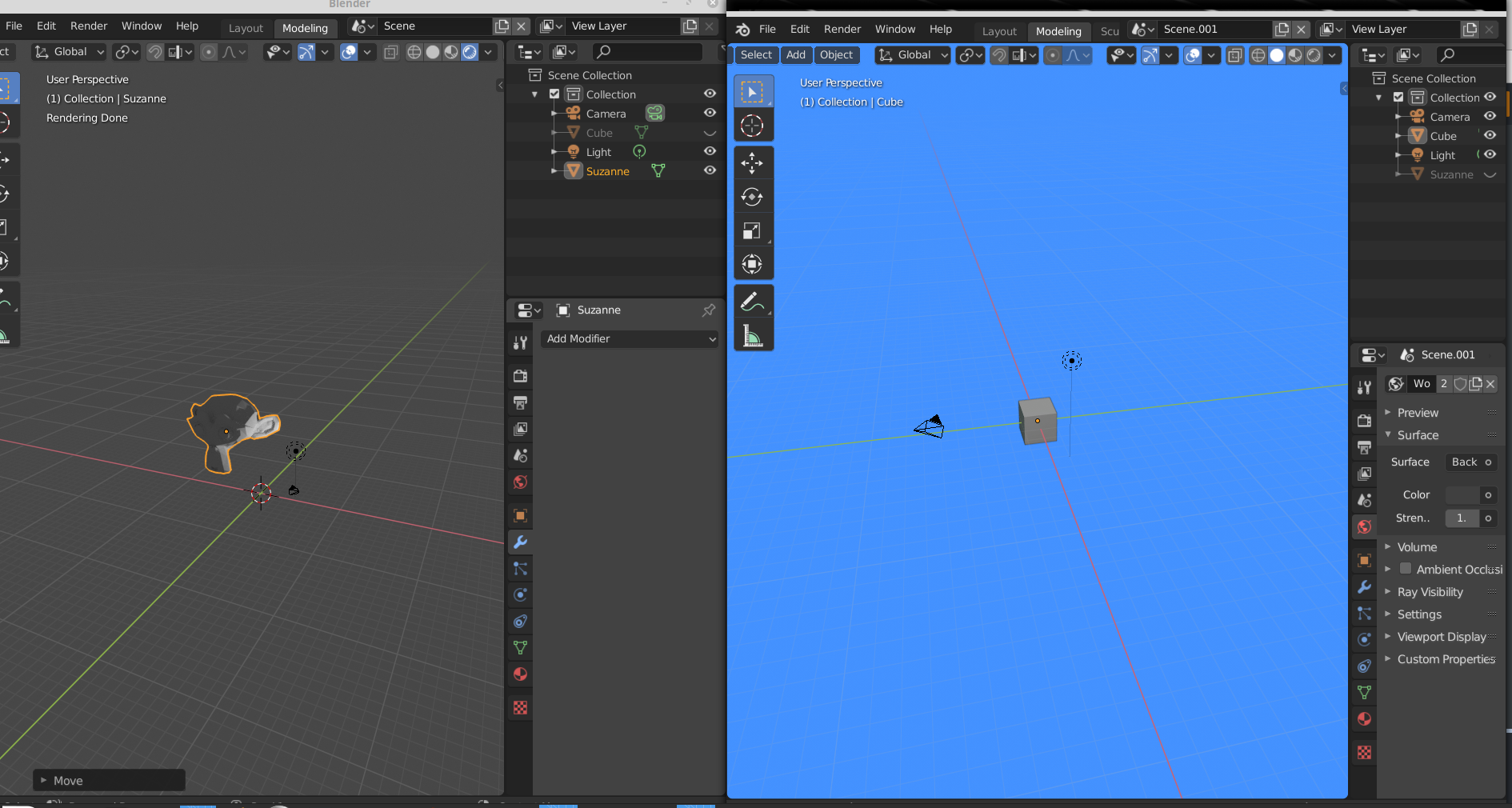Hide Cube in right outliner

coord(1490,136)
